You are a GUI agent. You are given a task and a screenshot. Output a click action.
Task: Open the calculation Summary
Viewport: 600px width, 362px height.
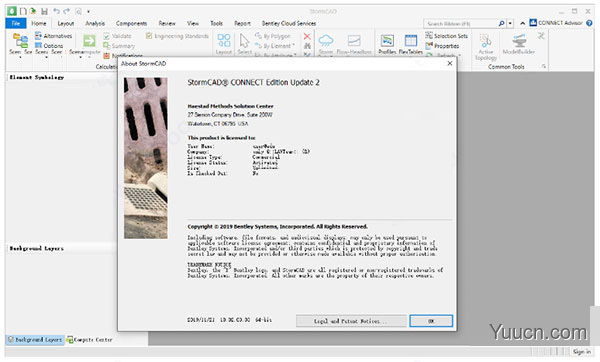pos(119,46)
